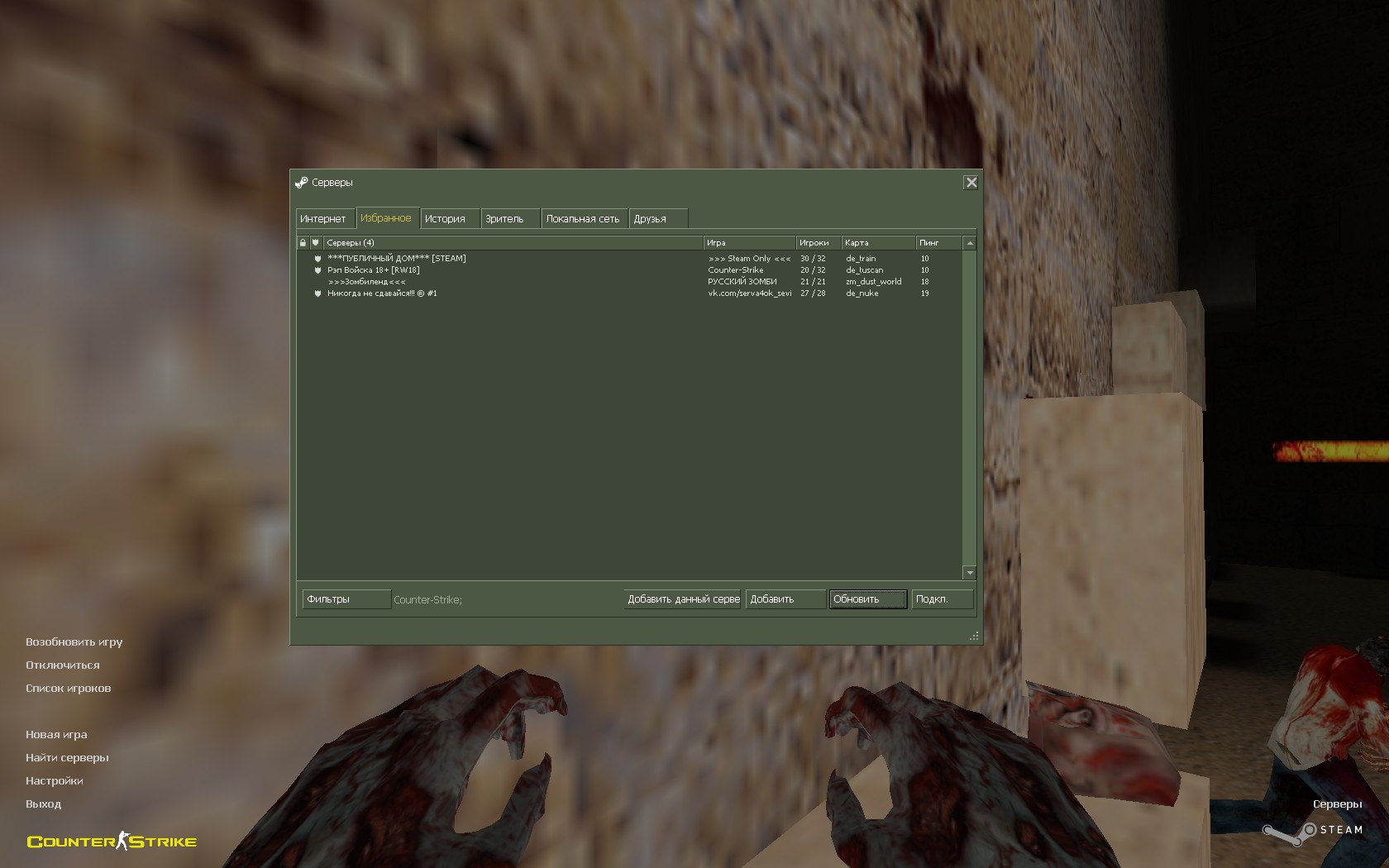
Task: Sort by Пинг column header
Action: point(939,243)
